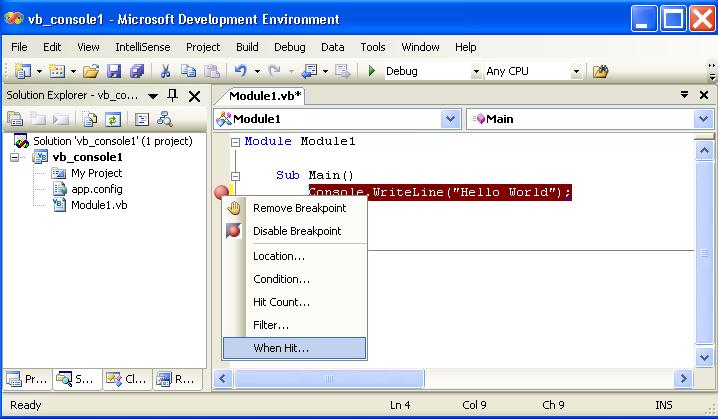Pin the Solution Explorer with pushpin icon
The height and width of the screenshot is (419, 718).
point(173,95)
